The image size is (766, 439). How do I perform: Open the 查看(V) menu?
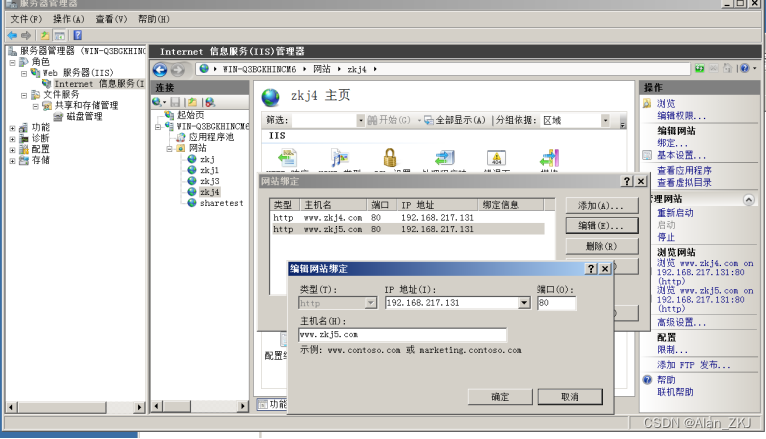click(111, 19)
